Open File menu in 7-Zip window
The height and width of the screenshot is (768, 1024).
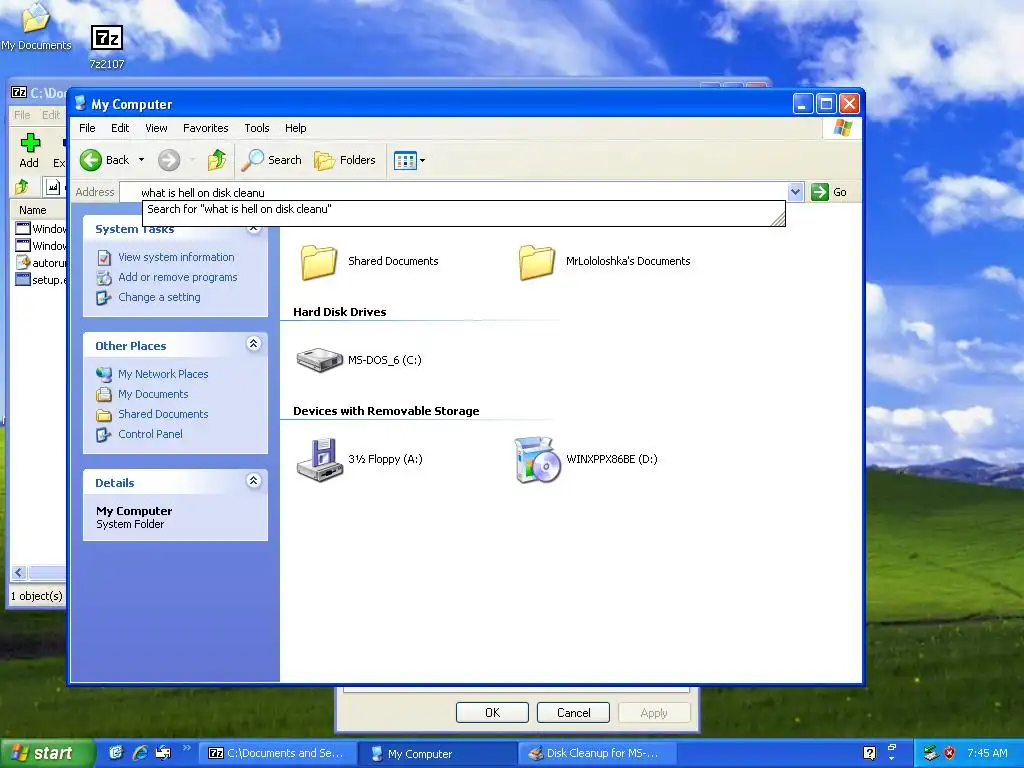22,115
